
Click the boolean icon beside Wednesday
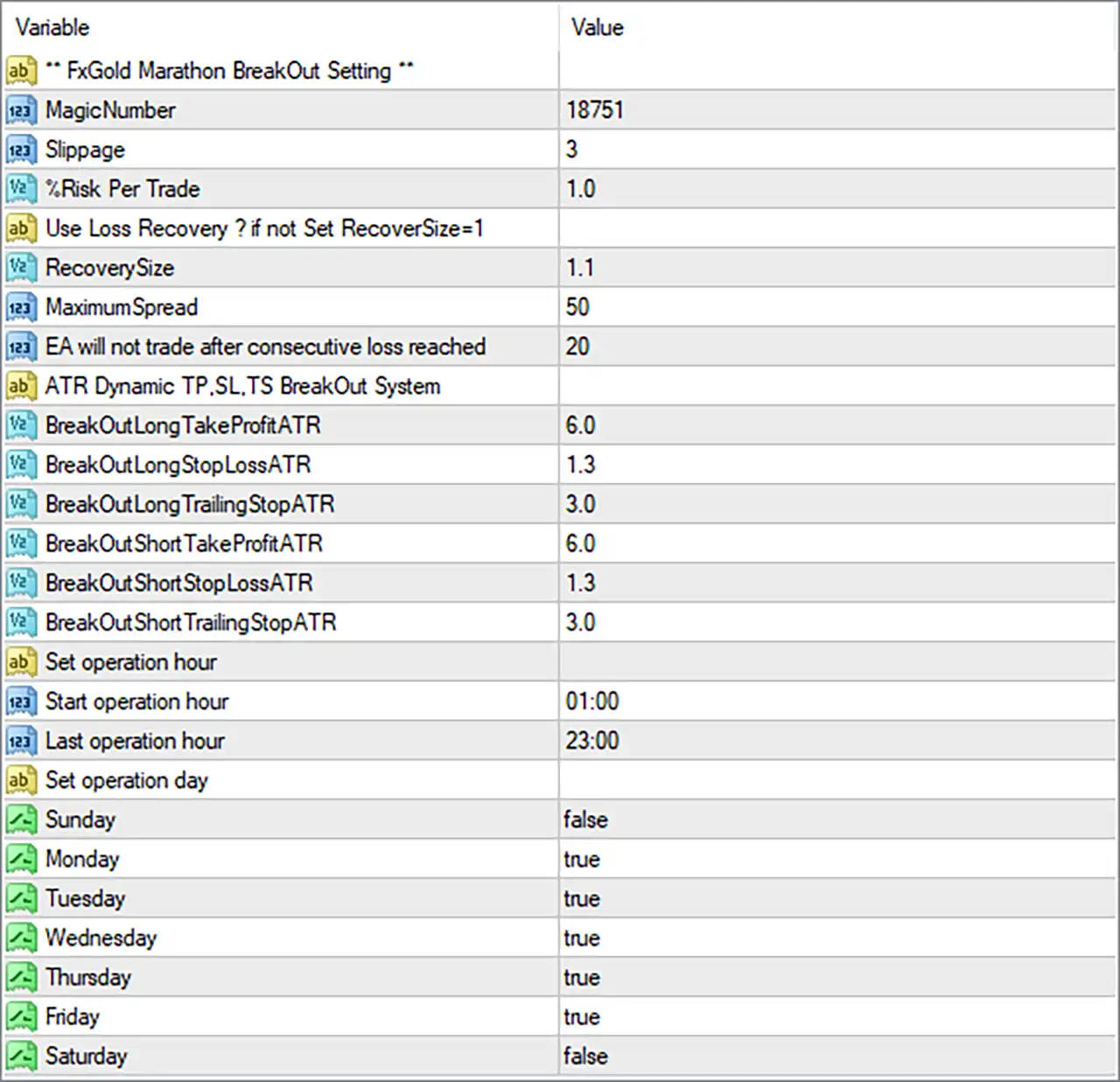tap(21, 938)
